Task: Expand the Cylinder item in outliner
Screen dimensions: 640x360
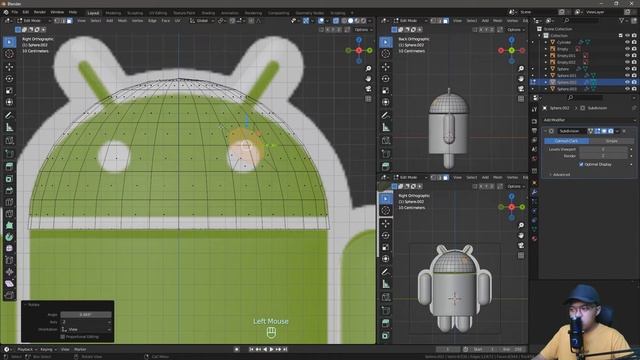Action: pos(546,42)
